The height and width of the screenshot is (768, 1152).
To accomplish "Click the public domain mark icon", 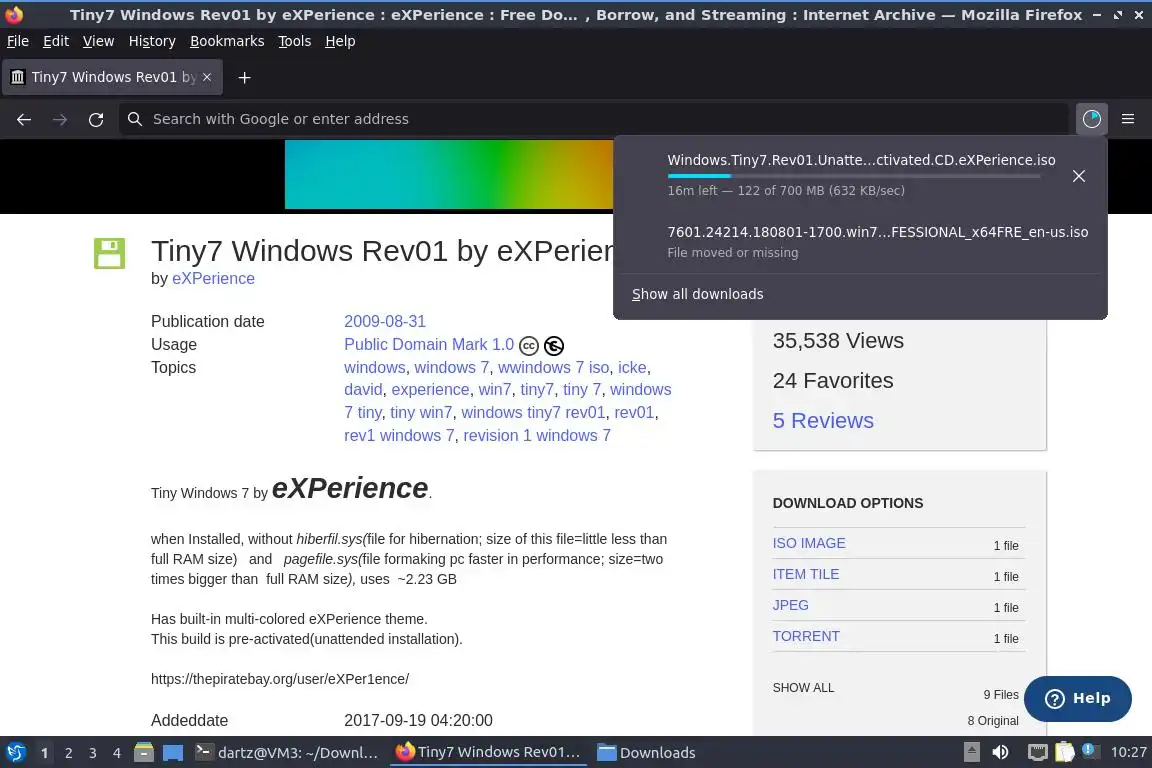I will (x=554, y=345).
